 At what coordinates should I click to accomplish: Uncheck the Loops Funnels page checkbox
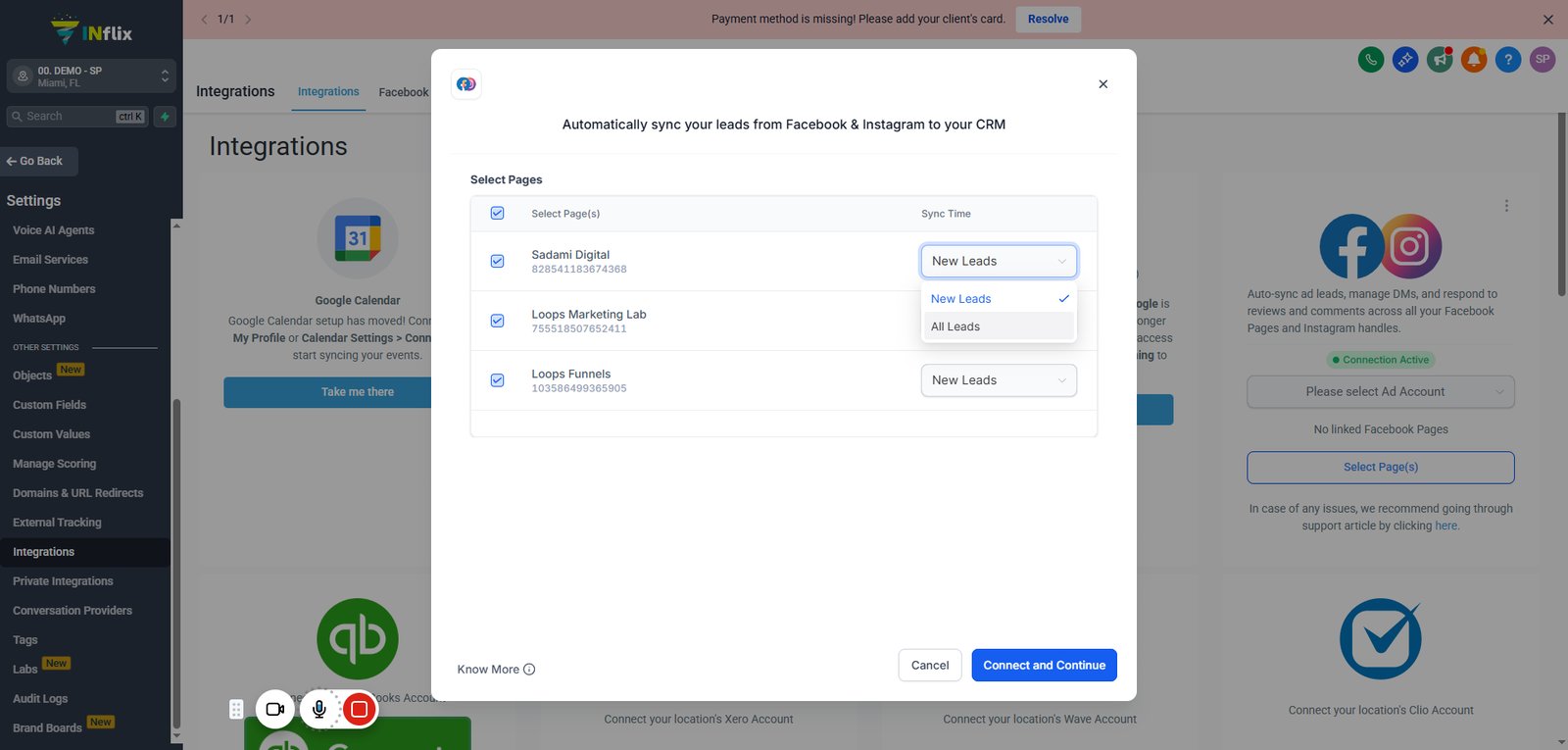pyautogui.click(x=498, y=380)
